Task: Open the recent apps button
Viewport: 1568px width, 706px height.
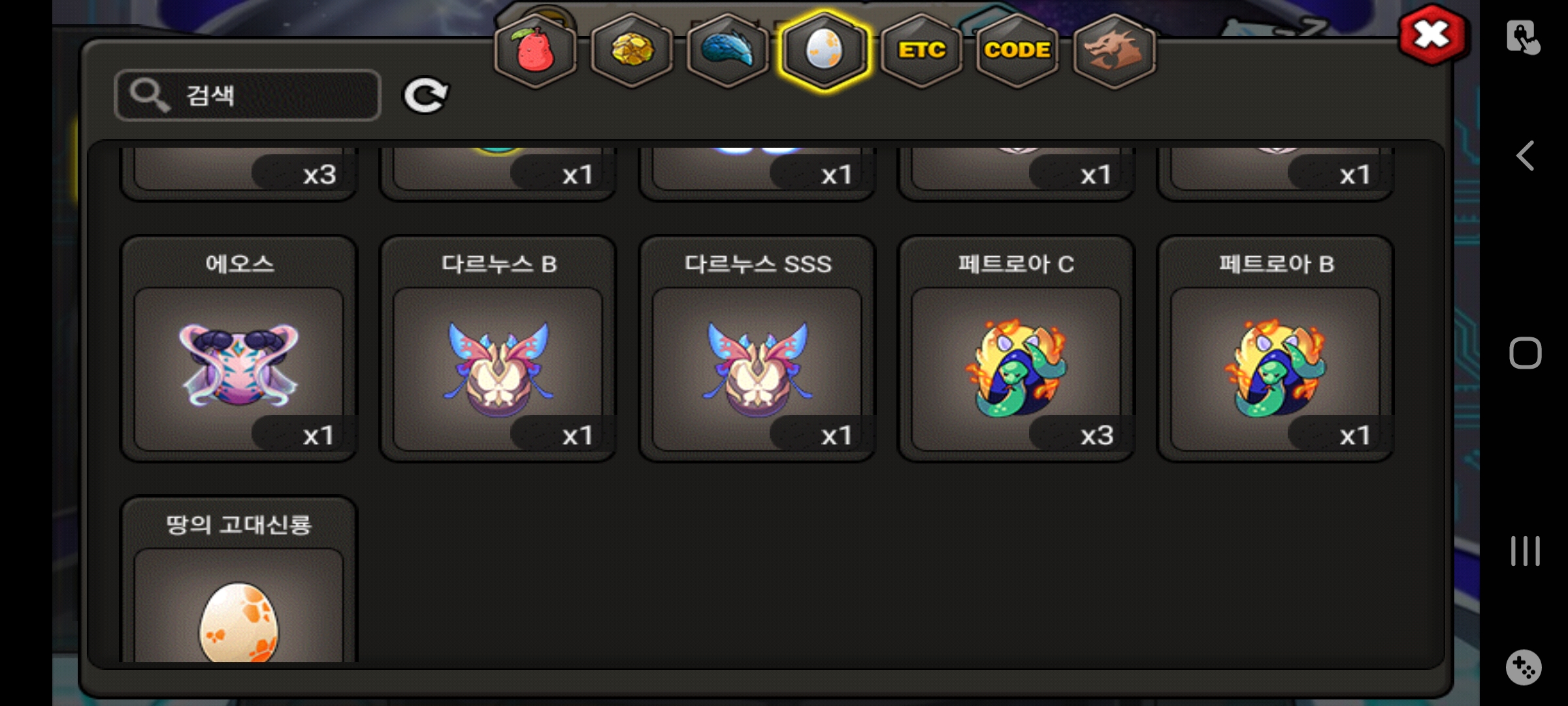Action: coord(1525,551)
